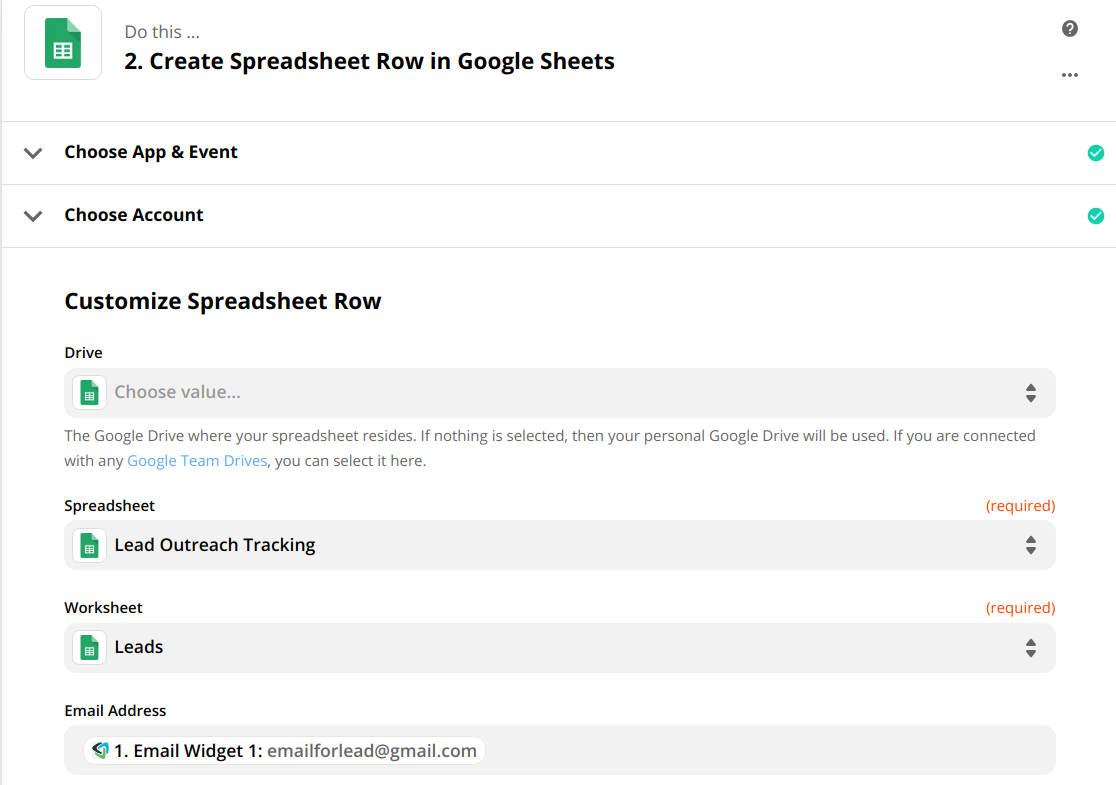Click the up-down arrows on the Drive field
This screenshot has height=785, width=1116.
click(x=1031, y=393)
